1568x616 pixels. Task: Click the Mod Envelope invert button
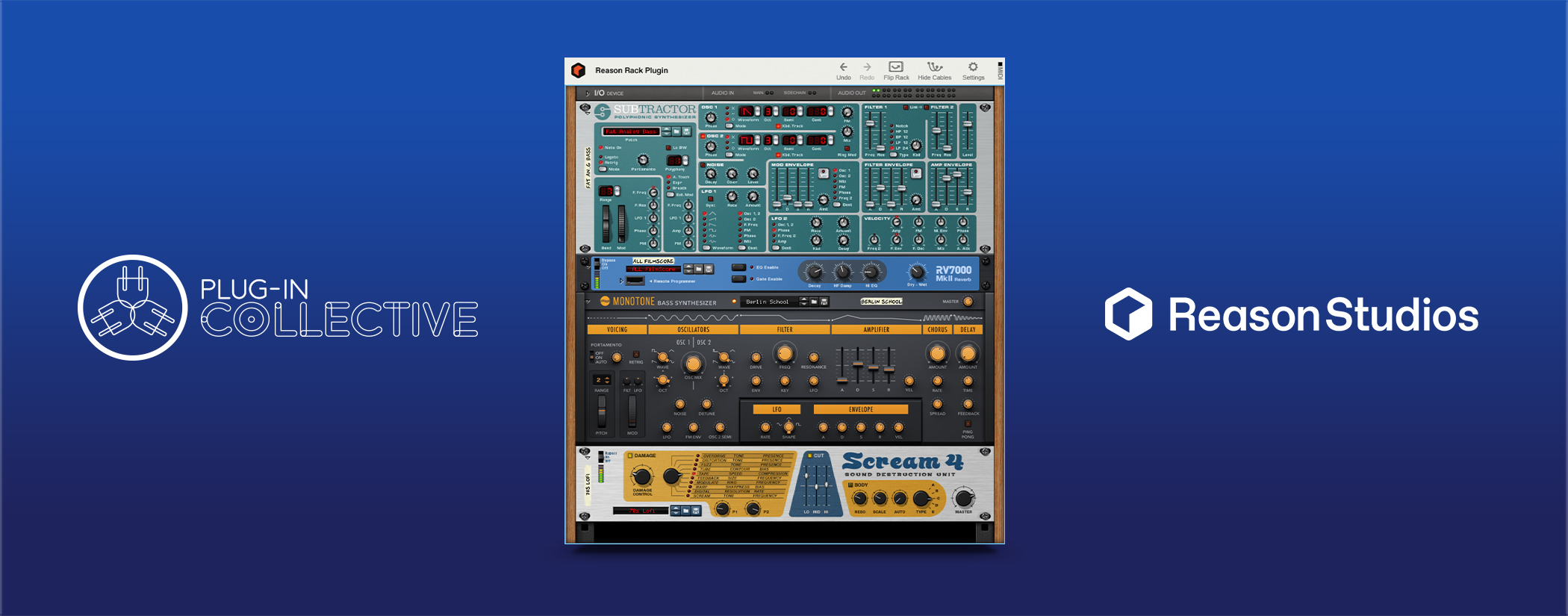[823, 173]
